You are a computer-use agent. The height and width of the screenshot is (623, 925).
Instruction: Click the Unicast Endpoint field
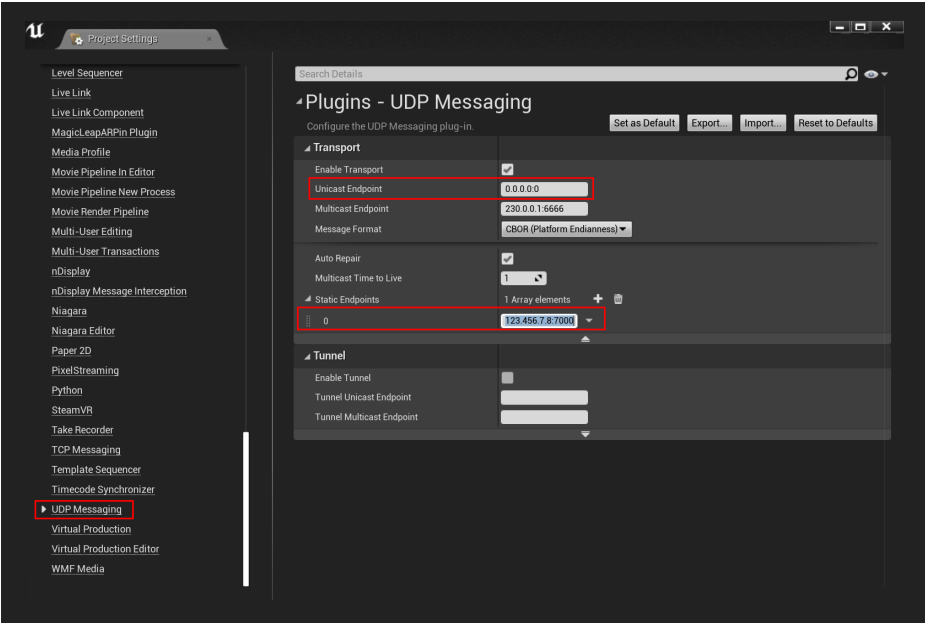(544, 189)
